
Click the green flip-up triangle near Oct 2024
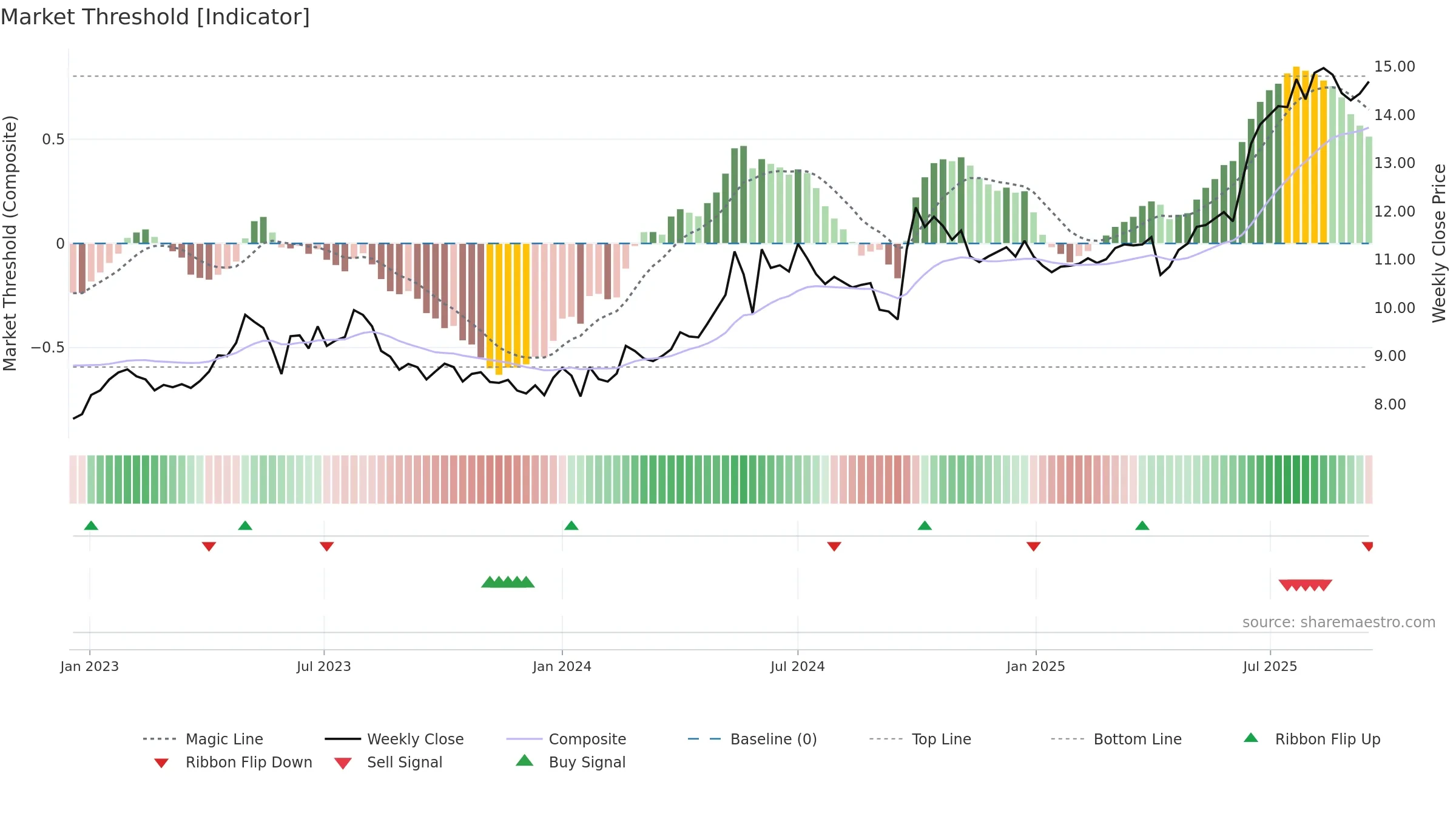925,525
